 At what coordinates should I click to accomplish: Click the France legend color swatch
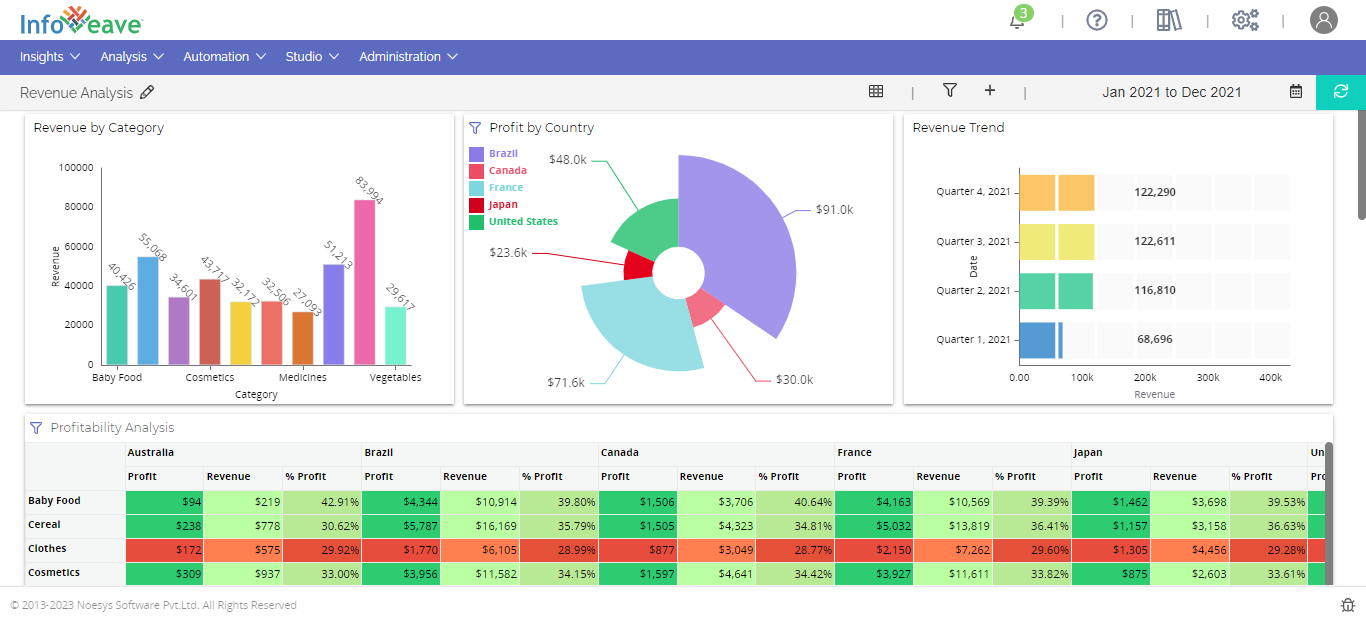click(477, 188)
